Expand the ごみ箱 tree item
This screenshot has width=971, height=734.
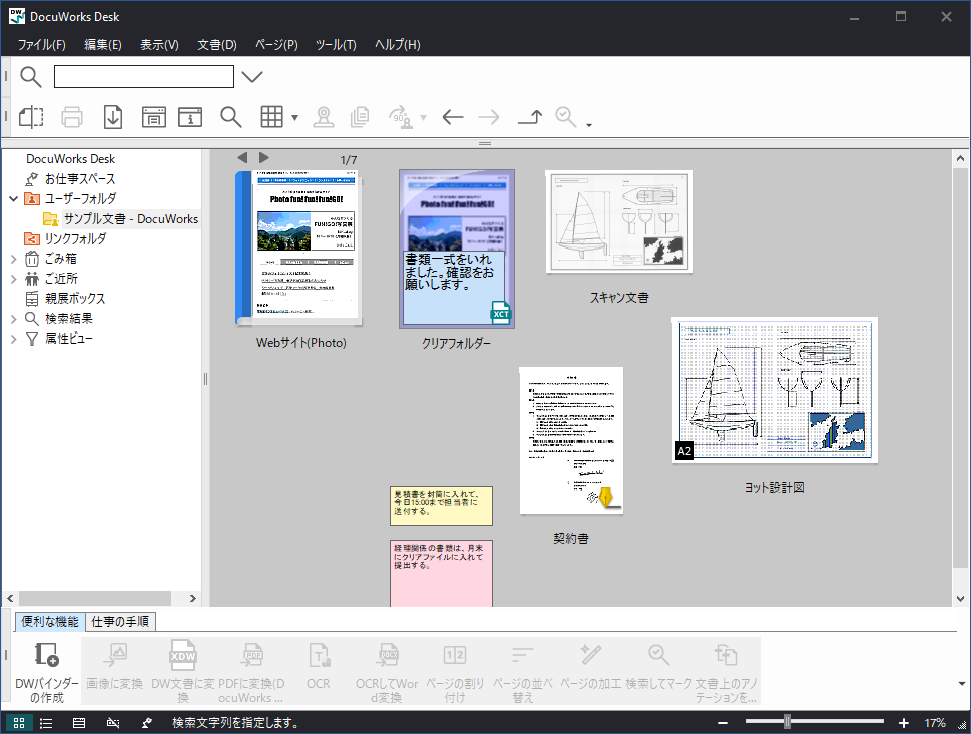pyautogui.click(x=13, y=258)
